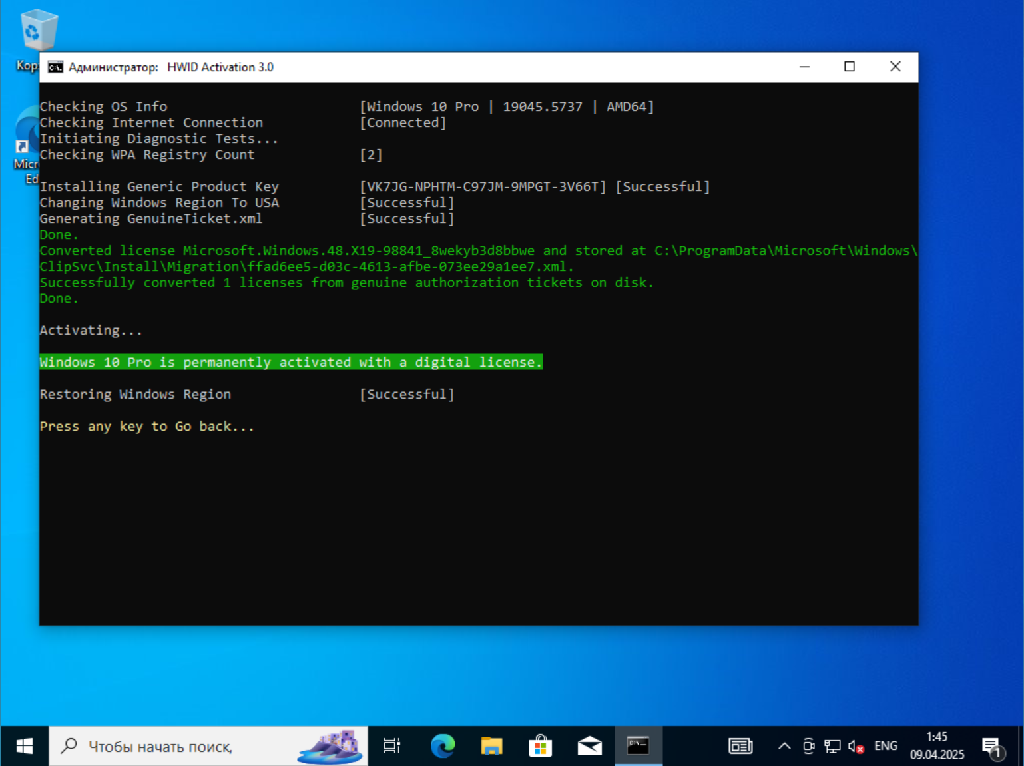Click "Checking WPA Registry Count" text
The width and height of the screenshot is (1024, 766).
[147, 155]
